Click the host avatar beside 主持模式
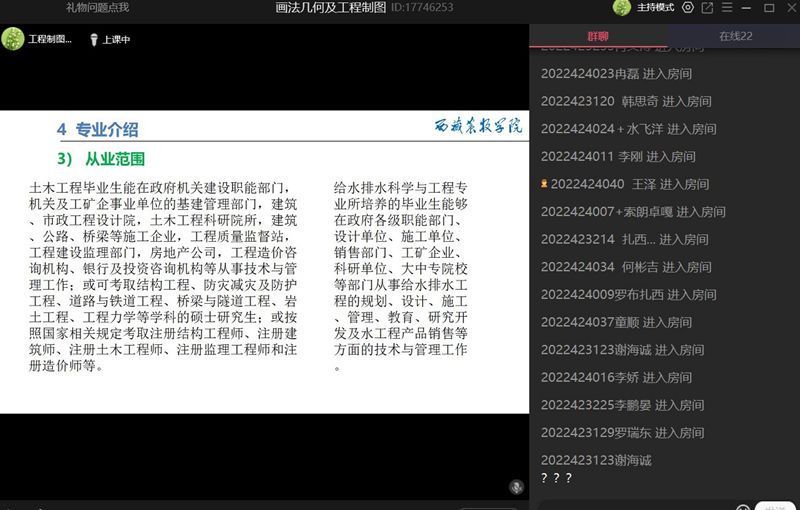 pos(624,8)
